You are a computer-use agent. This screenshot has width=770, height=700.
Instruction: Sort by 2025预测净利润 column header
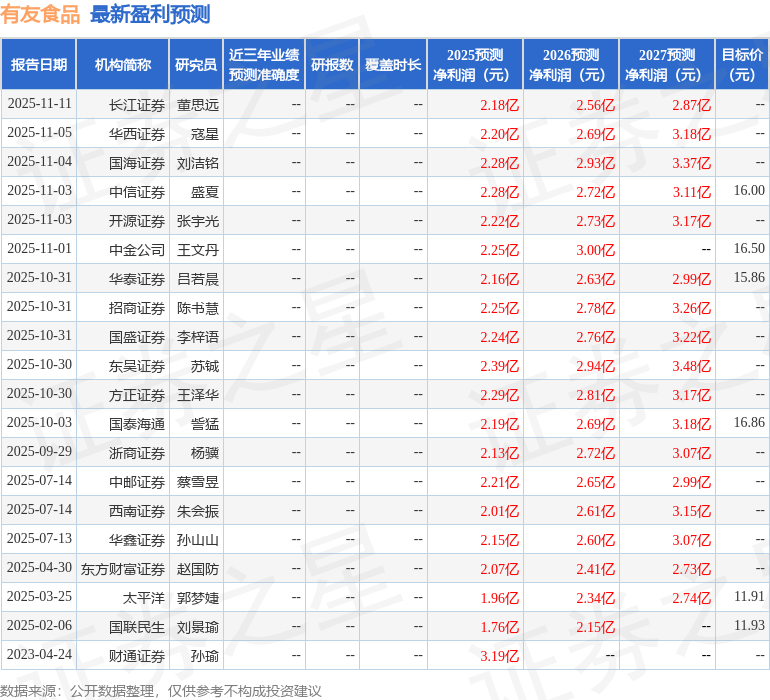tap(475, 65)
